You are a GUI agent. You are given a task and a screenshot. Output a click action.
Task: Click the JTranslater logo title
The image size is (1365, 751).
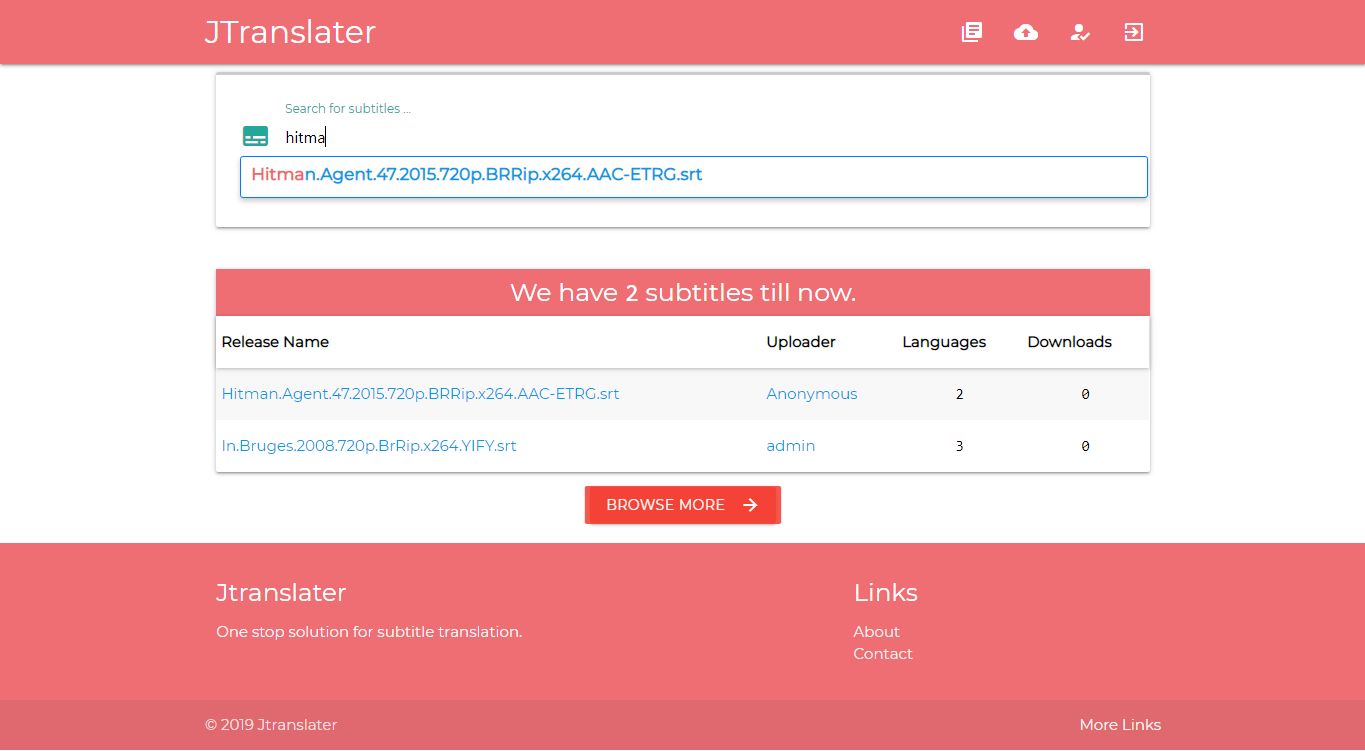(x=290, y=32)
